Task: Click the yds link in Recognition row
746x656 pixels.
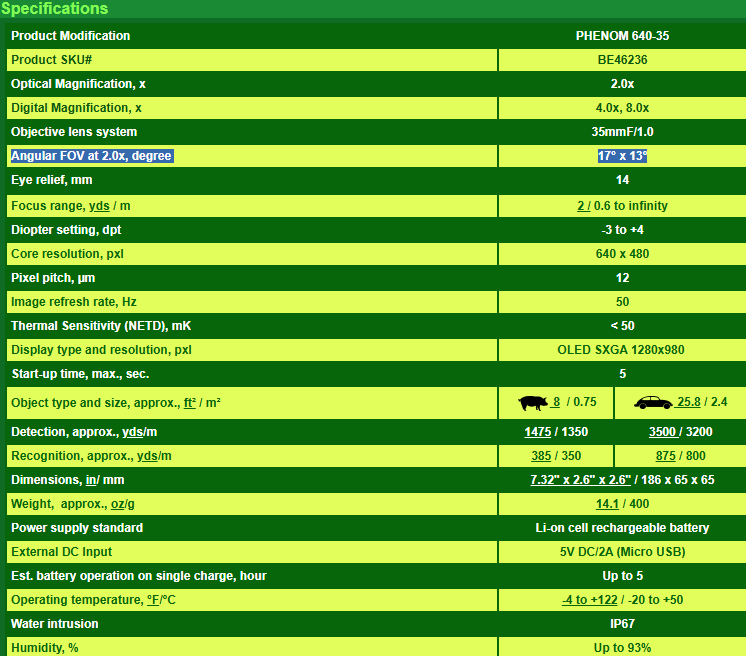Action: 149,456
